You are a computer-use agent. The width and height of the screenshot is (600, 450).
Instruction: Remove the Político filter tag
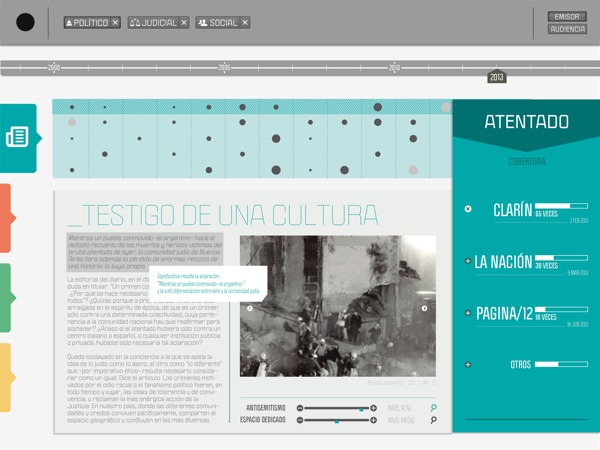pyautogui.click(x=115, y=22)
